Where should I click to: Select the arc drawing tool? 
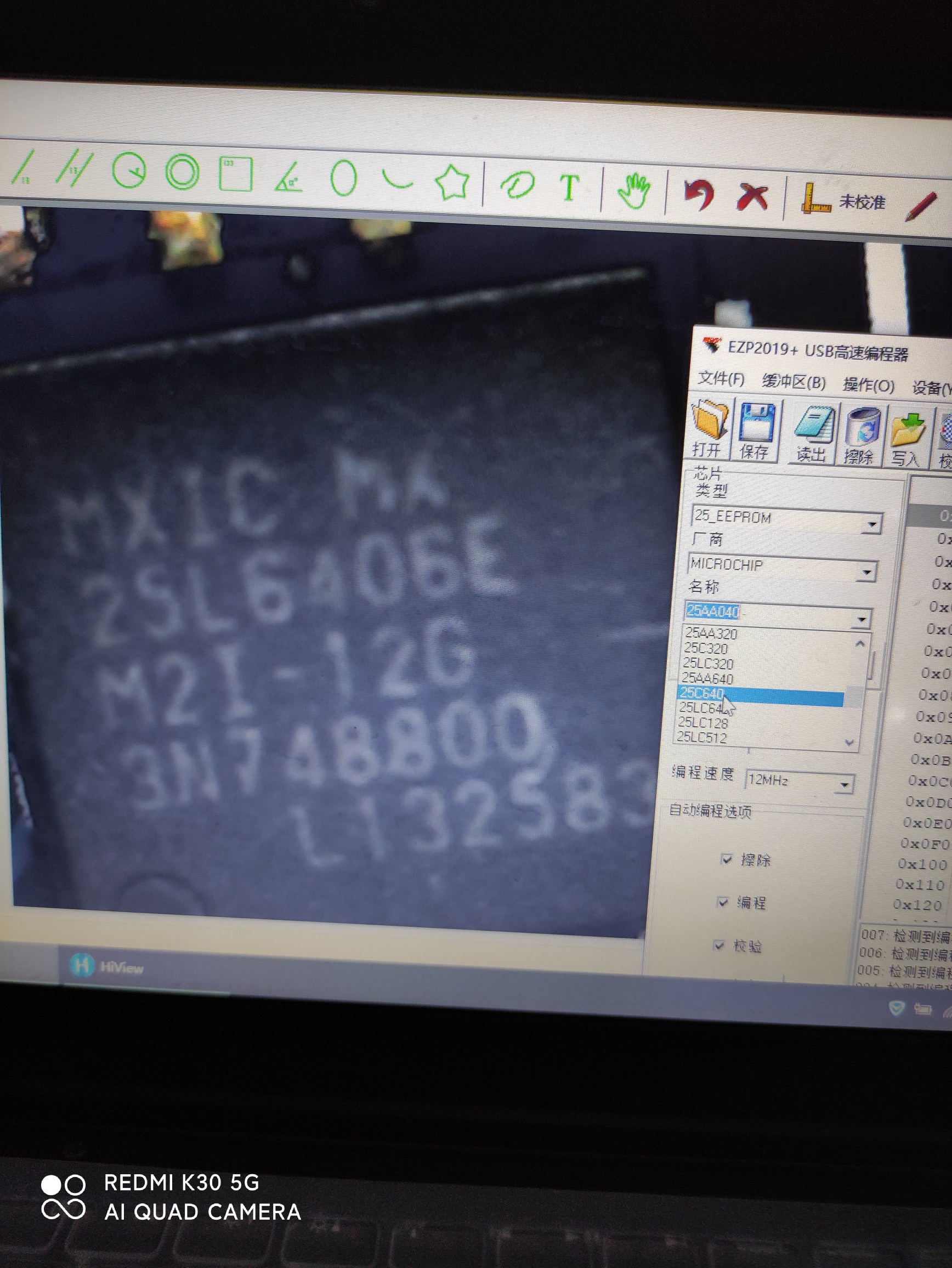(397, 180)
